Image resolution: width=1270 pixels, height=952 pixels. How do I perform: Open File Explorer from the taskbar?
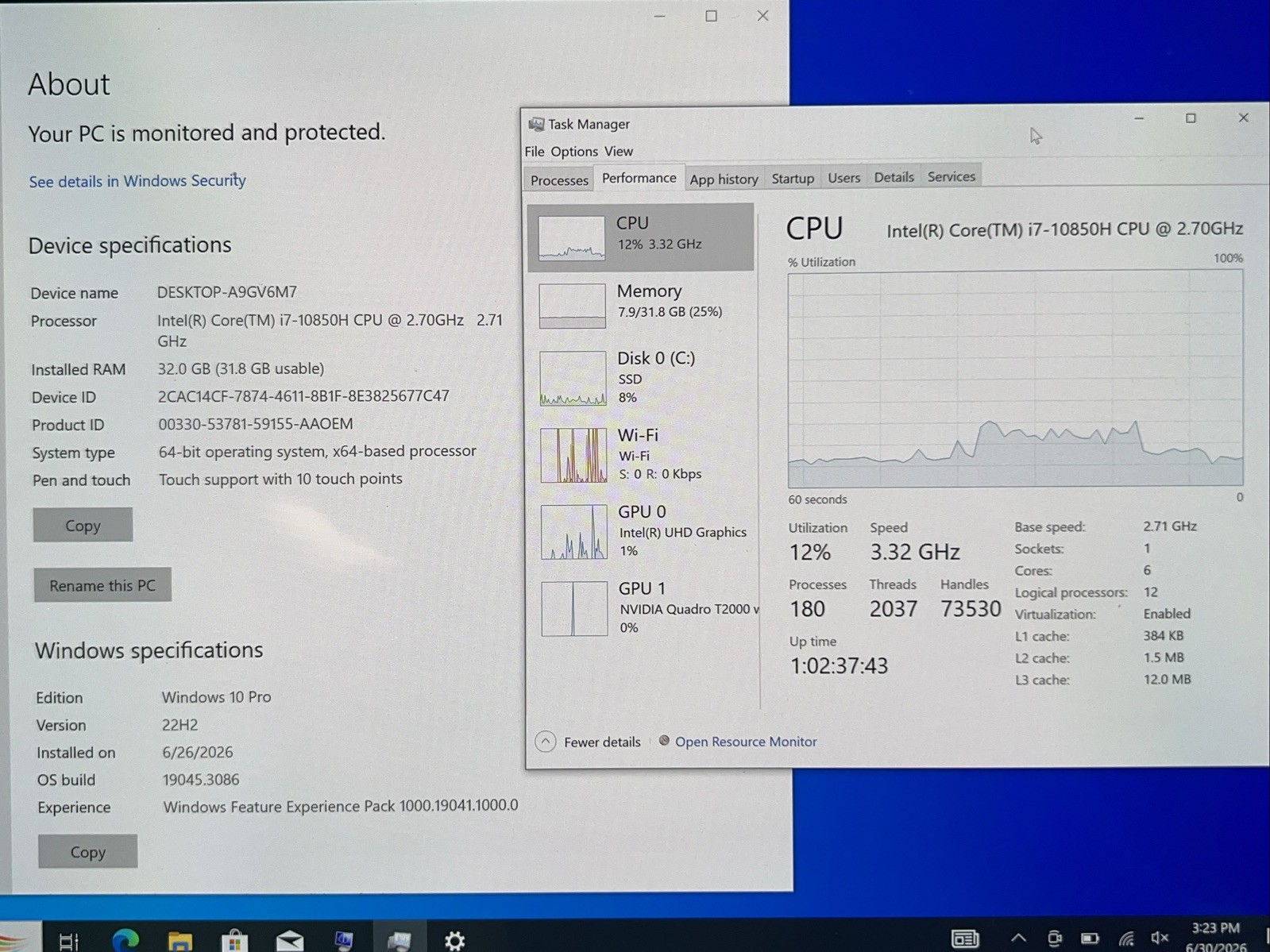coord(180,941)
